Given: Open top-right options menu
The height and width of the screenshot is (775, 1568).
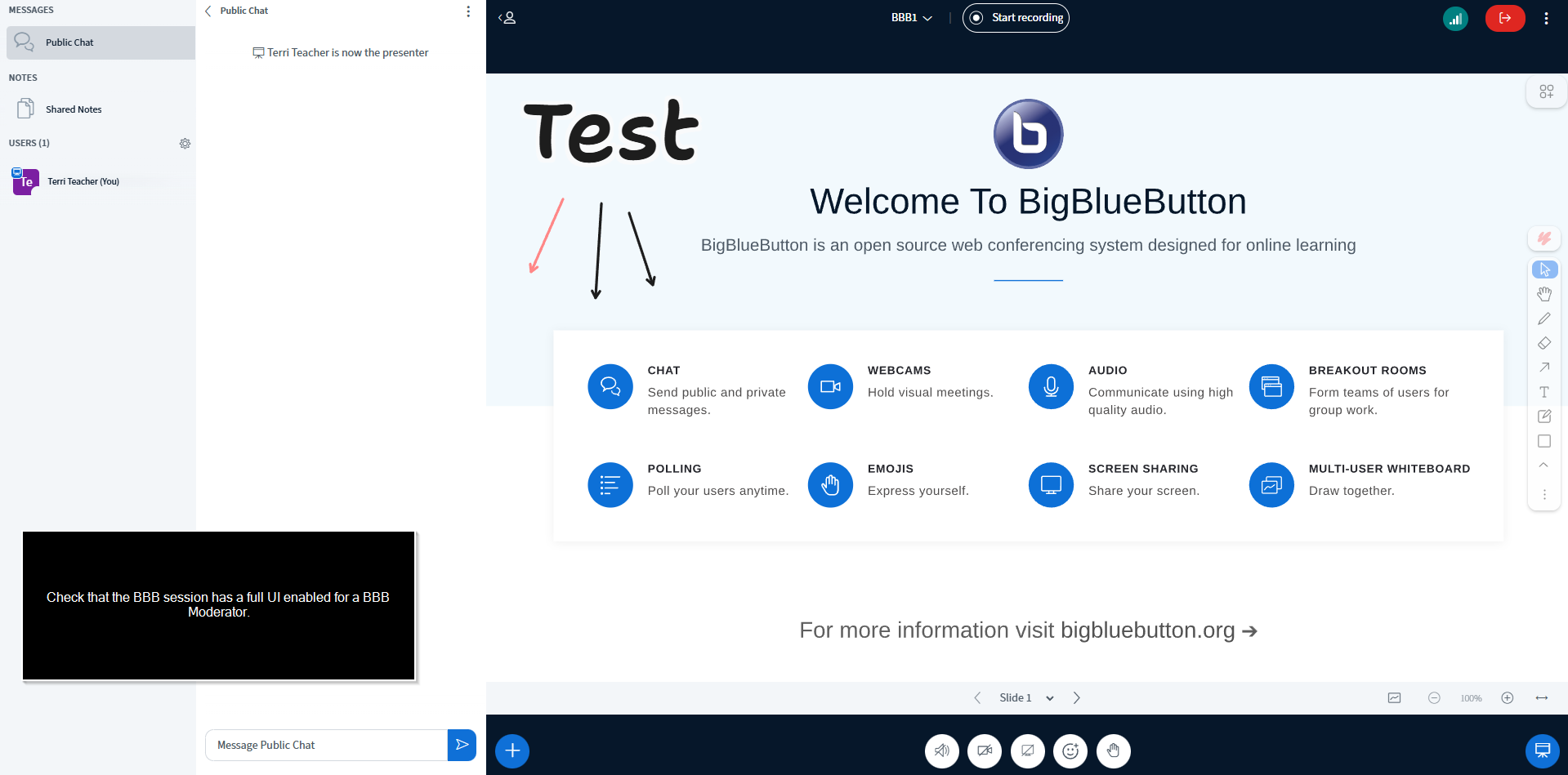Looking at the screenshot, I should pyautogui.click(x=1546, y=18).
